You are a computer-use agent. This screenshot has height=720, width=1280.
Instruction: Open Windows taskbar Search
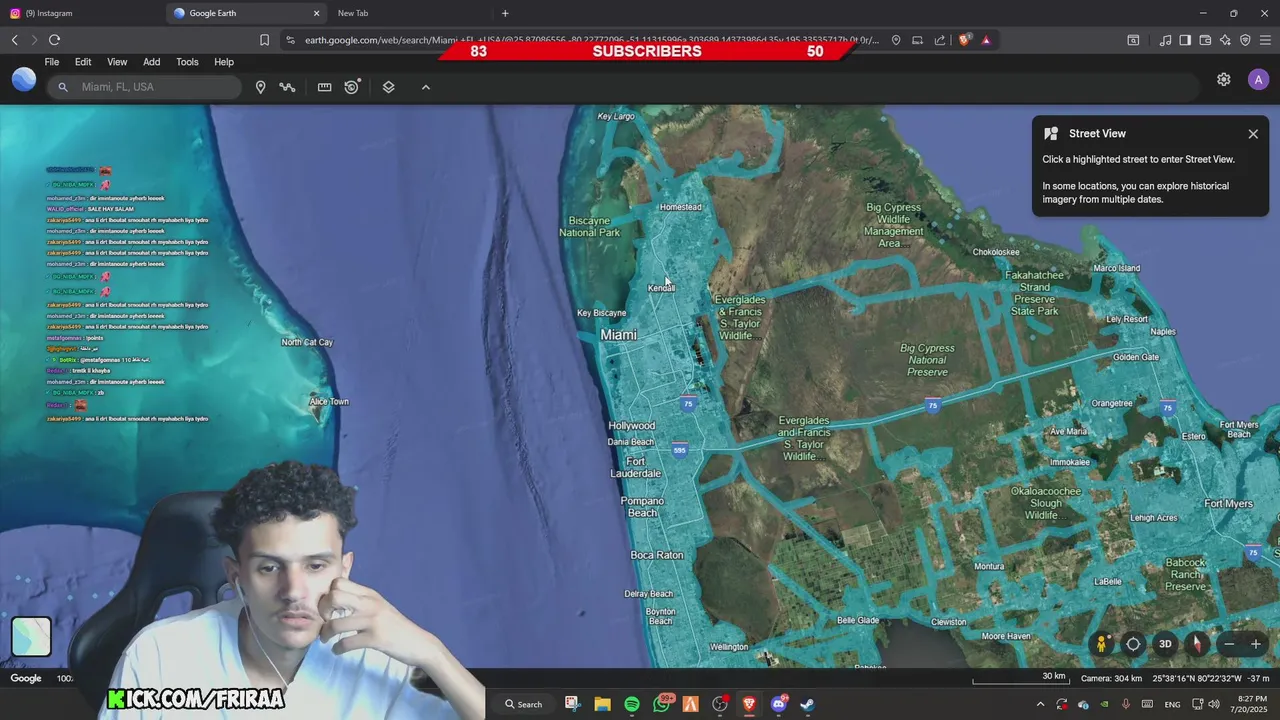[524, 704]
